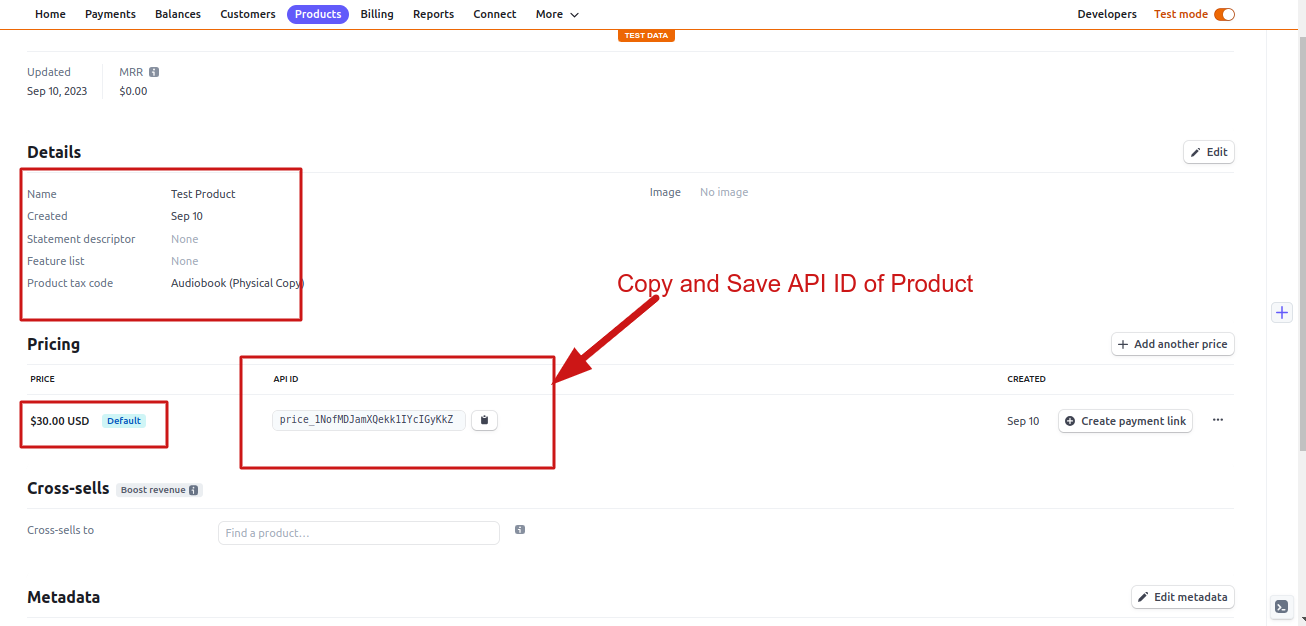Click the Sep 10 created date in Pricing row

pyautogui.click(x=1023, y=421)
